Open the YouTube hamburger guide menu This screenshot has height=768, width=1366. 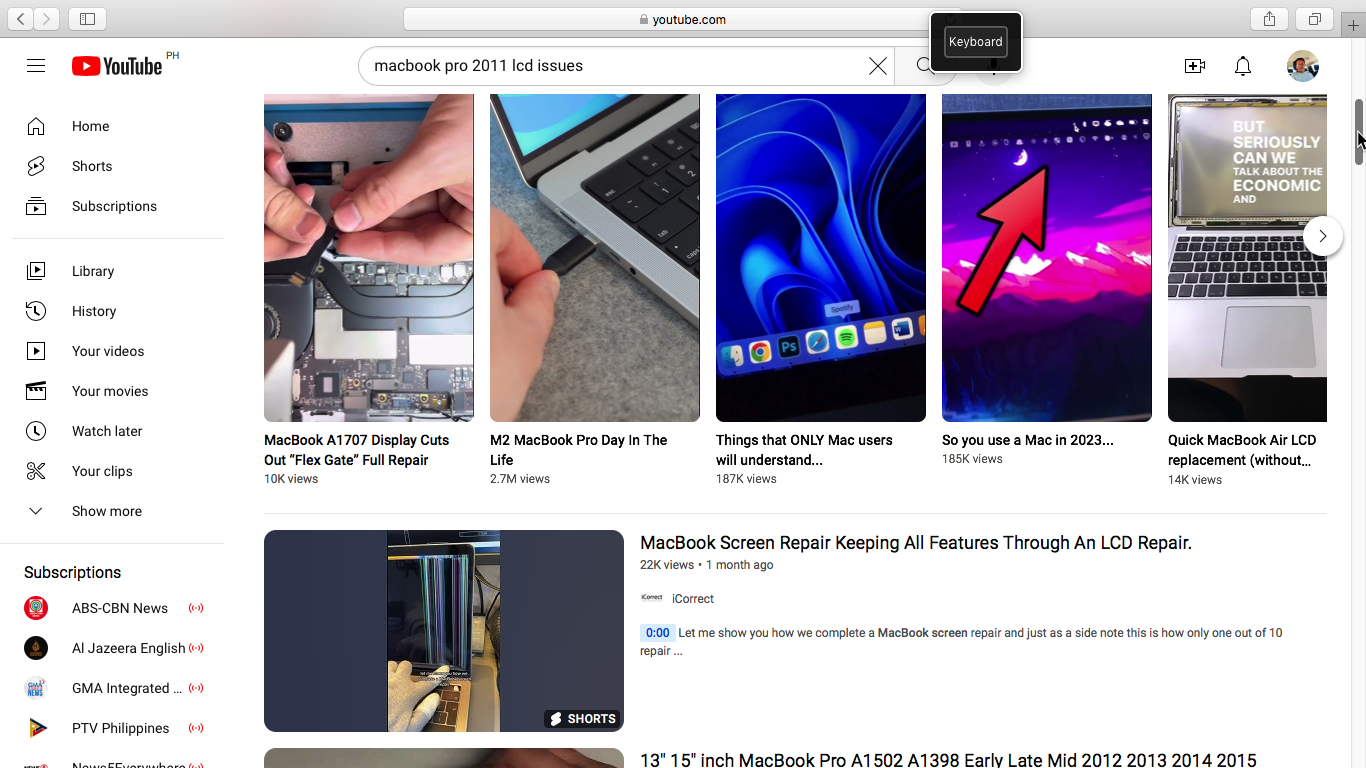click(36, 66)
